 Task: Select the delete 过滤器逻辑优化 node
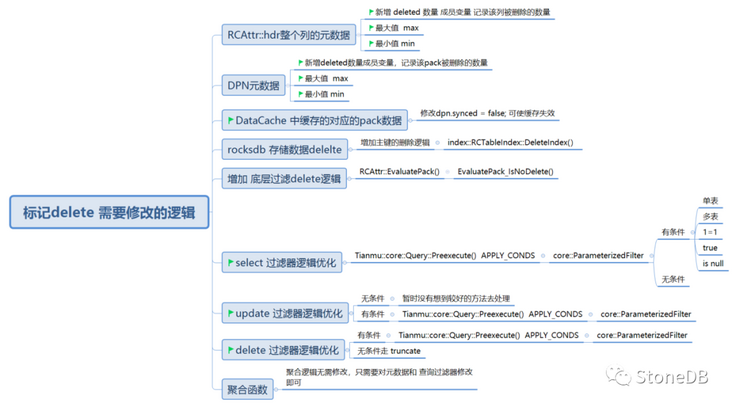click(283, 350)
